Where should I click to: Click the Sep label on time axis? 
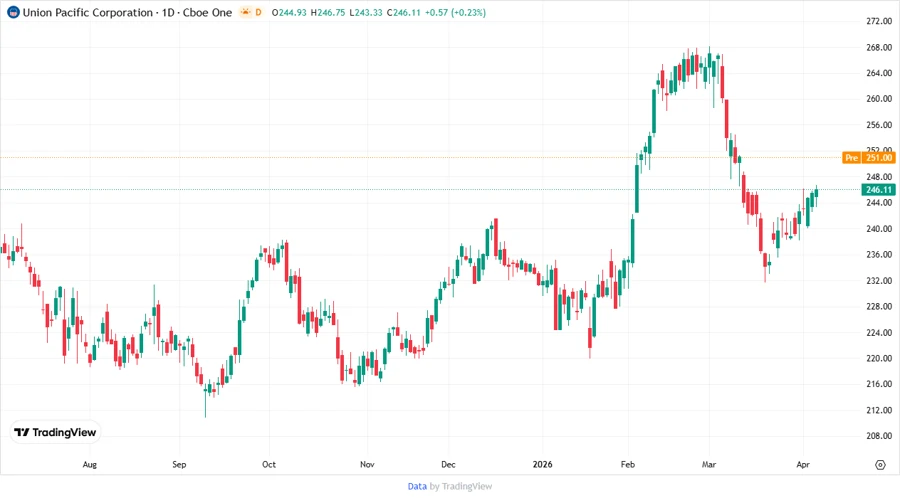coord(179,464)
